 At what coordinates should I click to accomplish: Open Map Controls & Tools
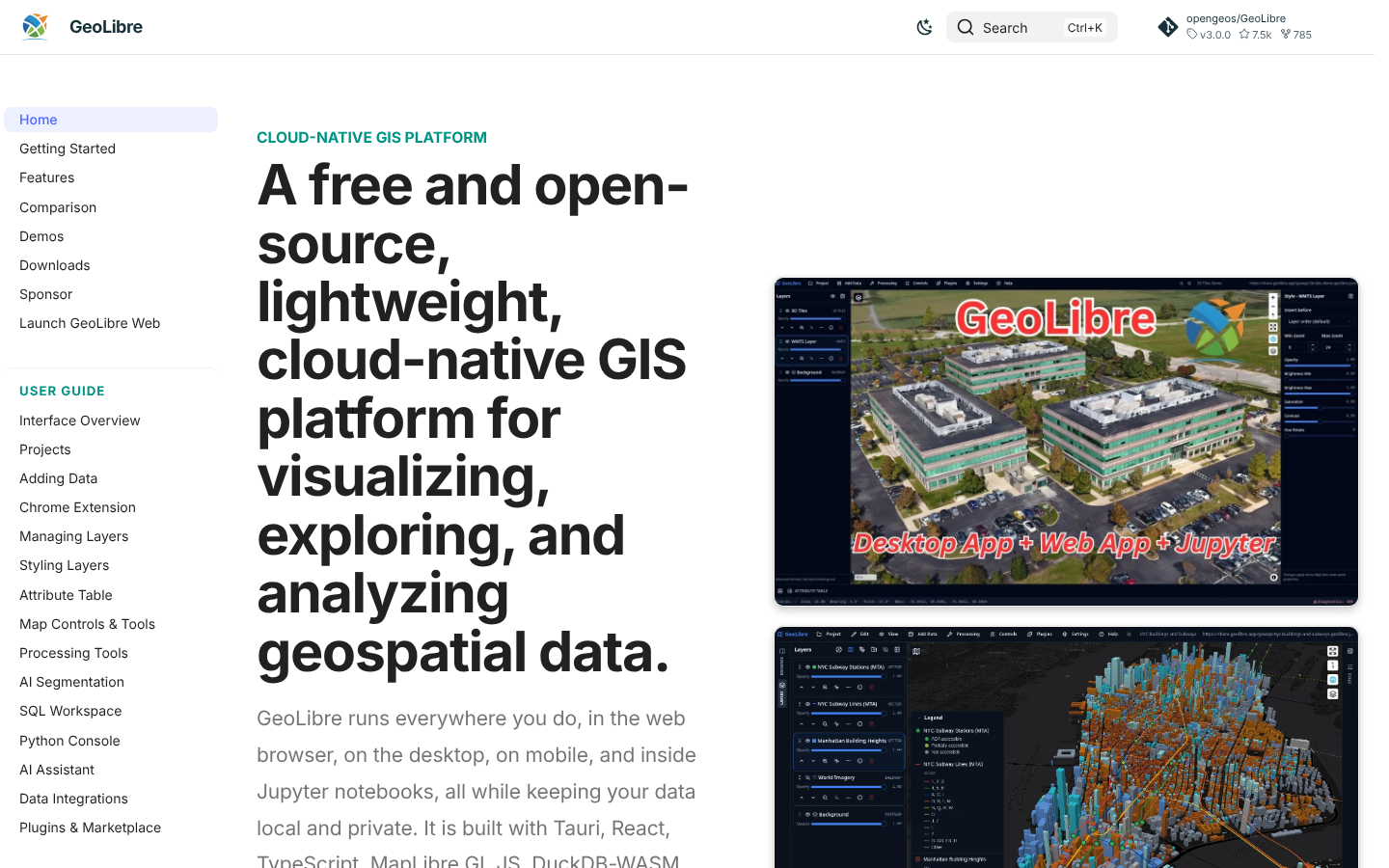coord(88,624)
